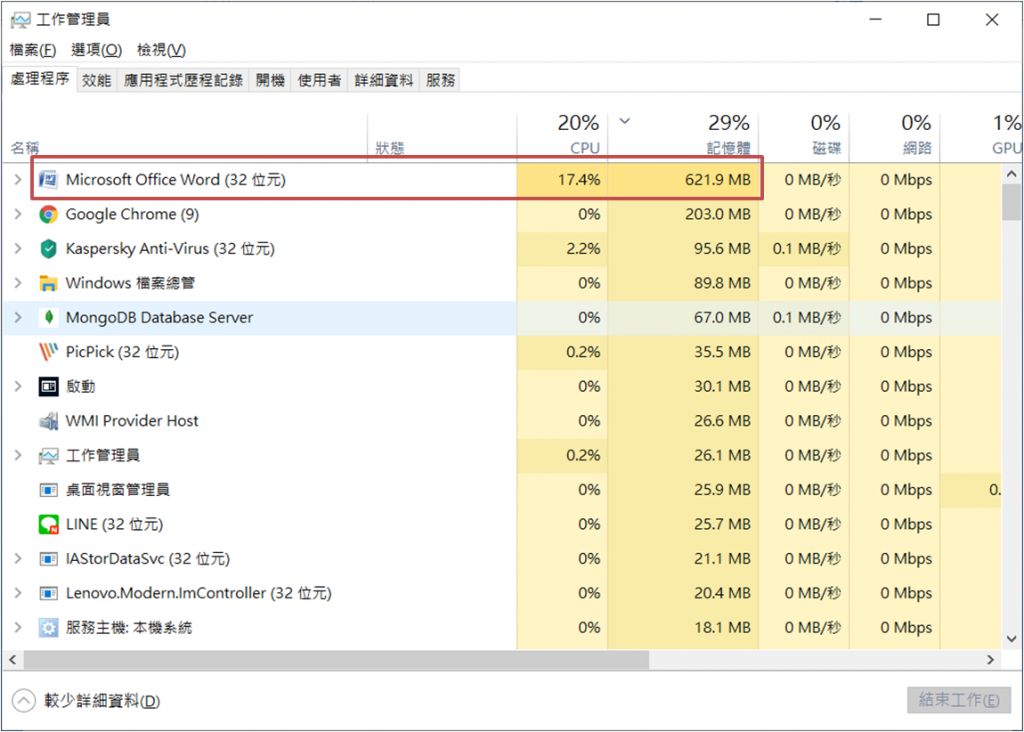Open the 選項(O) menu

tap(97, 50)
